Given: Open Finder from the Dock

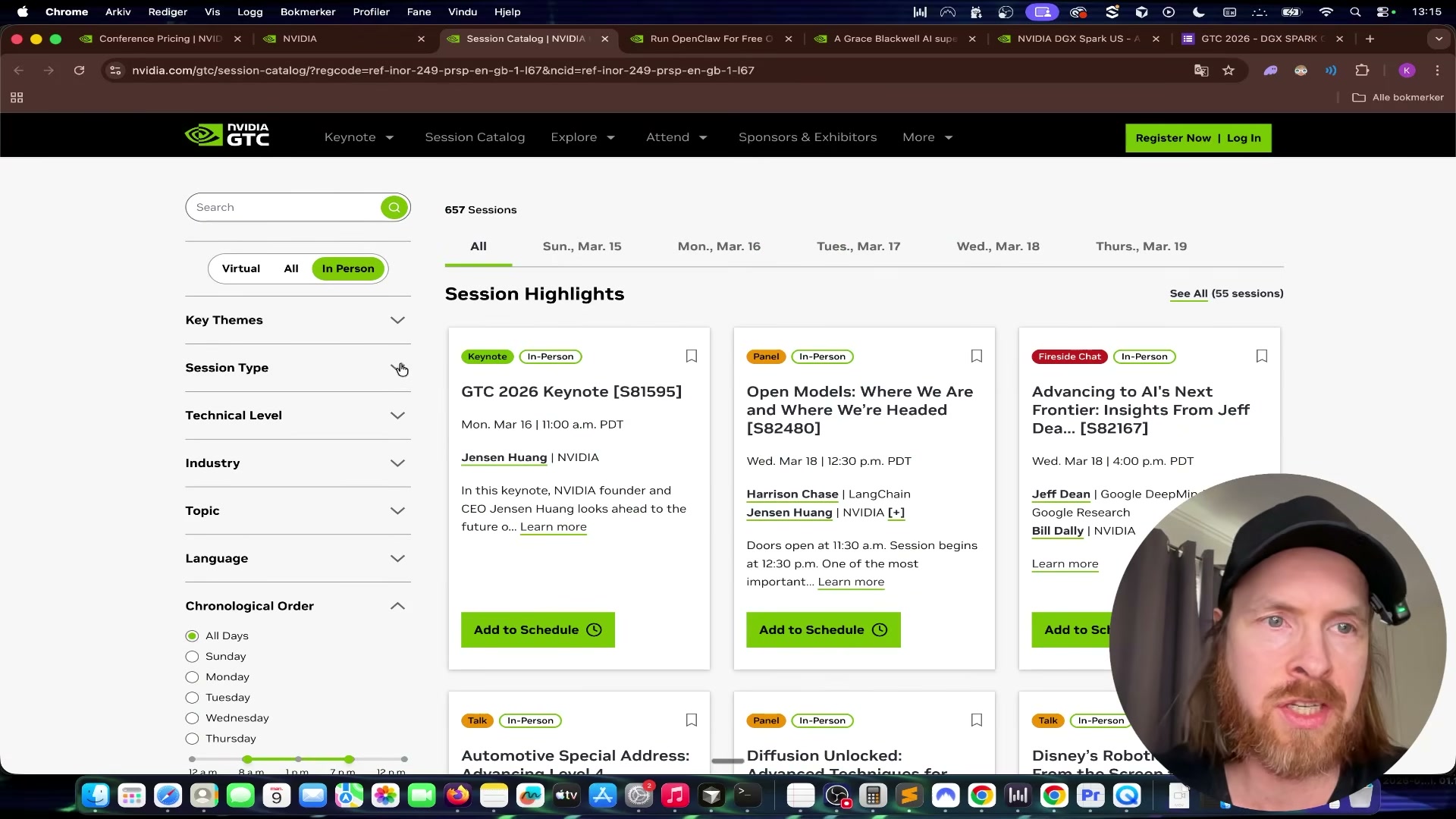Looking at the screenshot, I should click(96, 795).
